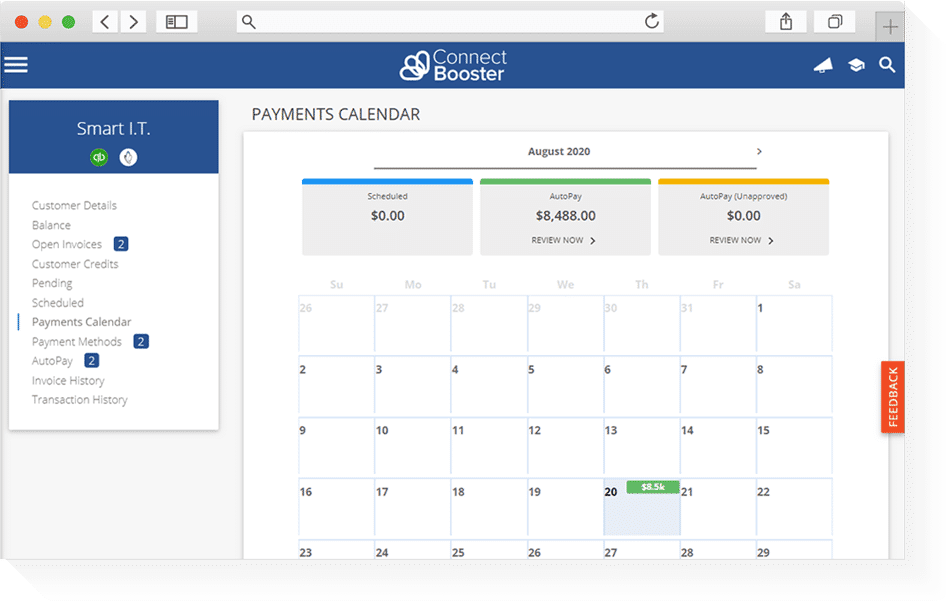Reload the page with refresh icon

click(x=652, y=22)
